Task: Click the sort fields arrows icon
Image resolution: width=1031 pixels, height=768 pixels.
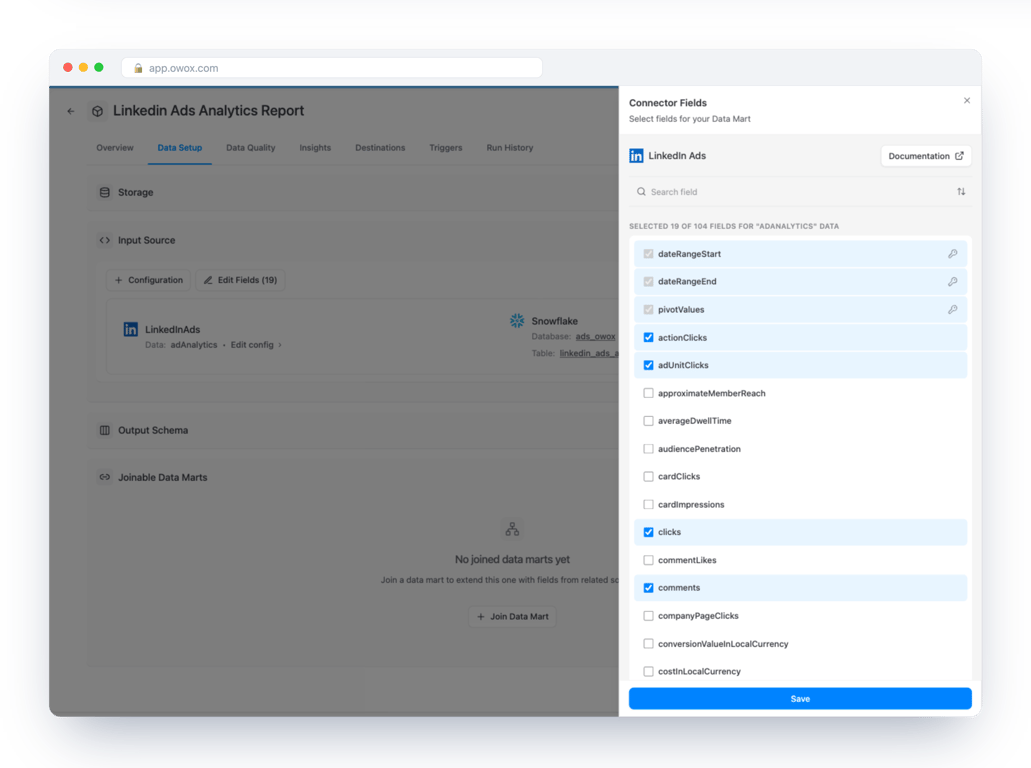Action: point(961,192)
